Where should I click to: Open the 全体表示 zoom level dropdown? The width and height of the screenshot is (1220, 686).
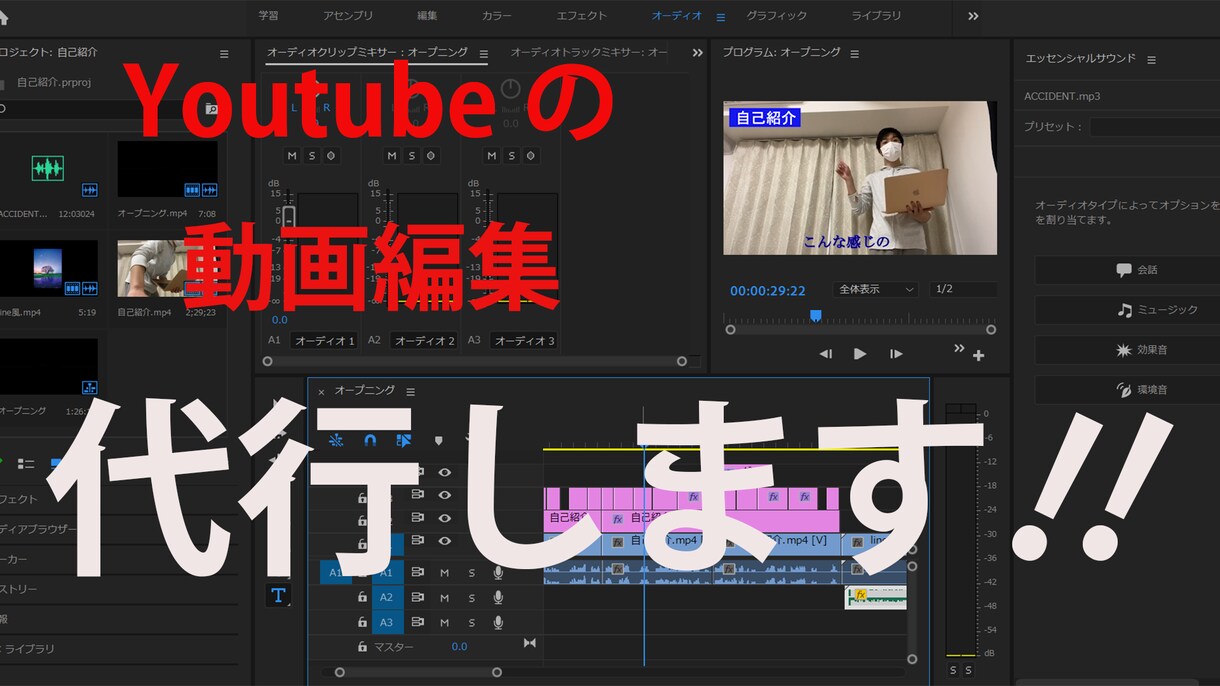(x=875, y=289)
